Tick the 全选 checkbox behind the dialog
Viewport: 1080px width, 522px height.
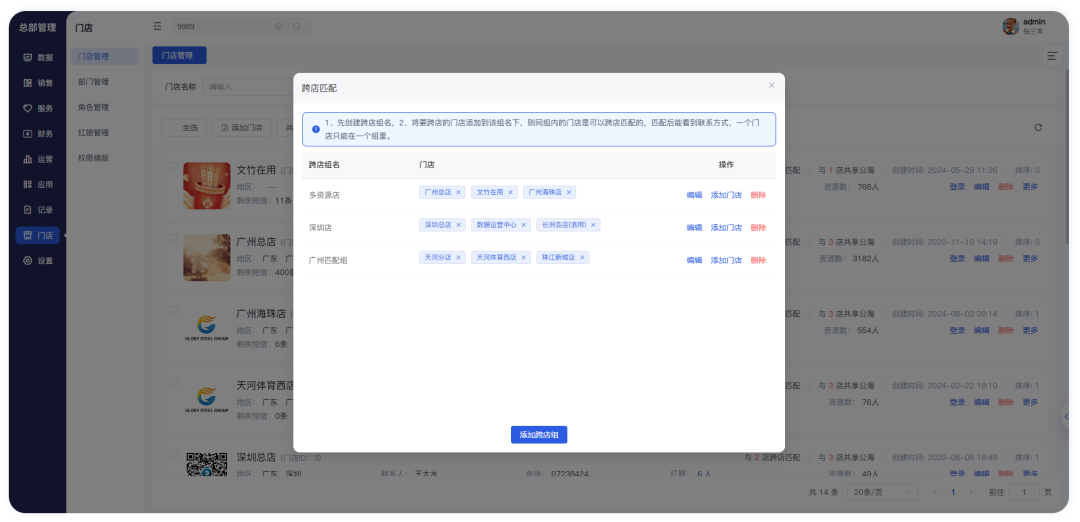pos(174,127)
